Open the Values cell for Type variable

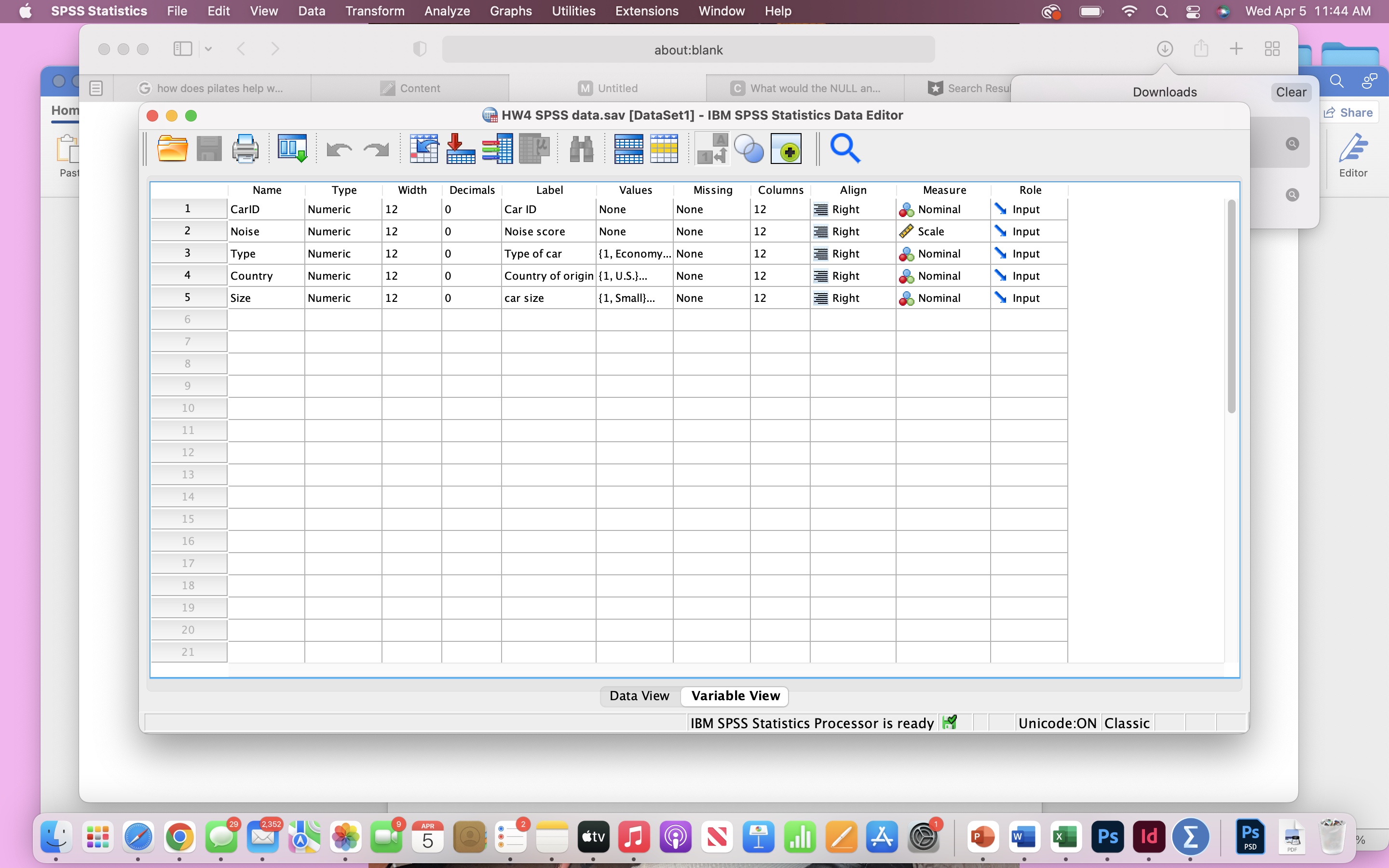[x=634, y=254]
